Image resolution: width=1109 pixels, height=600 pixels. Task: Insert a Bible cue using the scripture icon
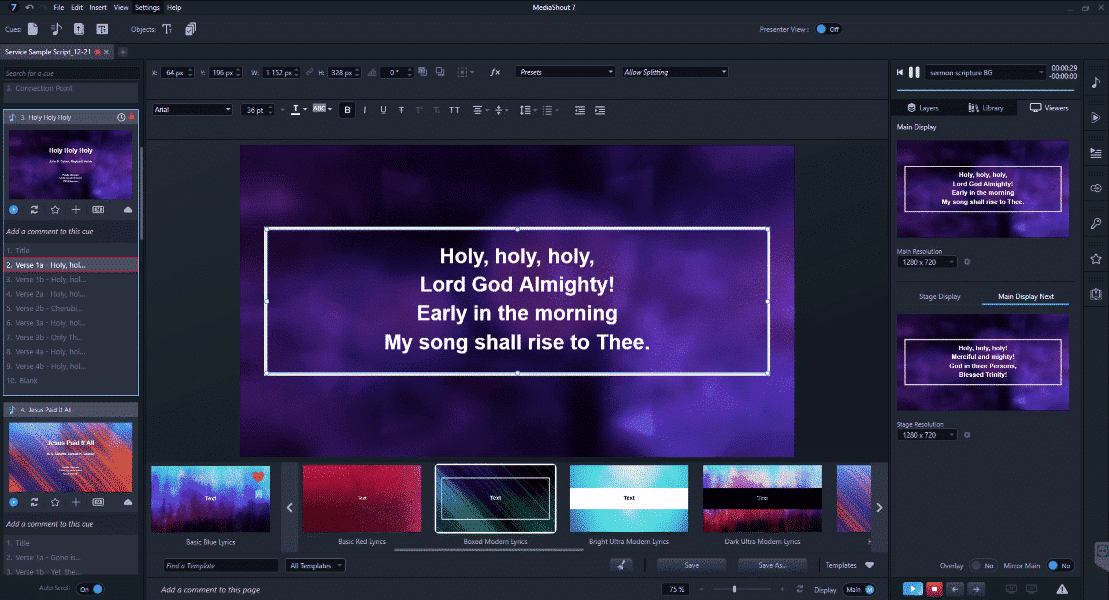click(79, 29)
